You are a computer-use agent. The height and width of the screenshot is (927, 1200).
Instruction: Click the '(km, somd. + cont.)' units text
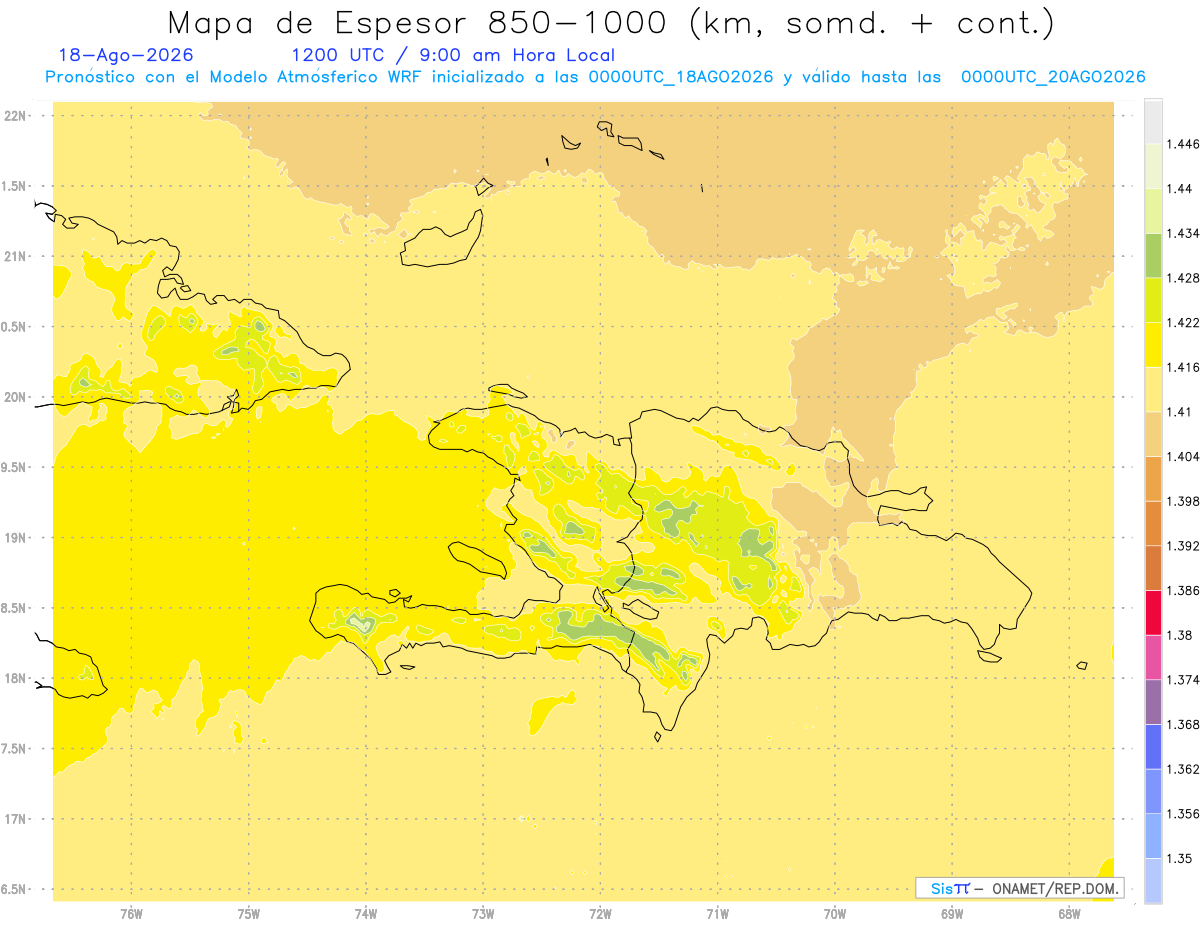(872, 24)
